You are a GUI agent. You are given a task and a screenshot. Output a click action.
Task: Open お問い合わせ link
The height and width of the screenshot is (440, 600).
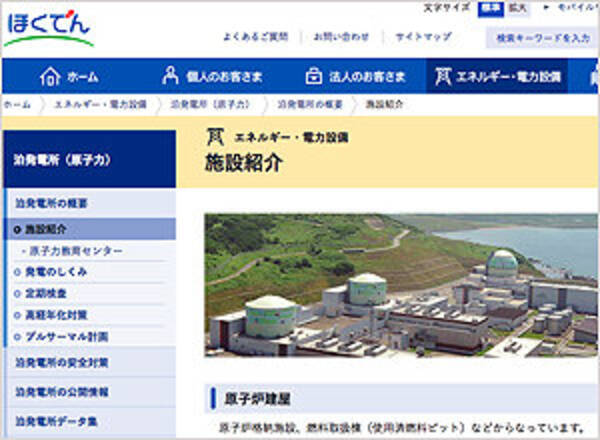point(341,37)
